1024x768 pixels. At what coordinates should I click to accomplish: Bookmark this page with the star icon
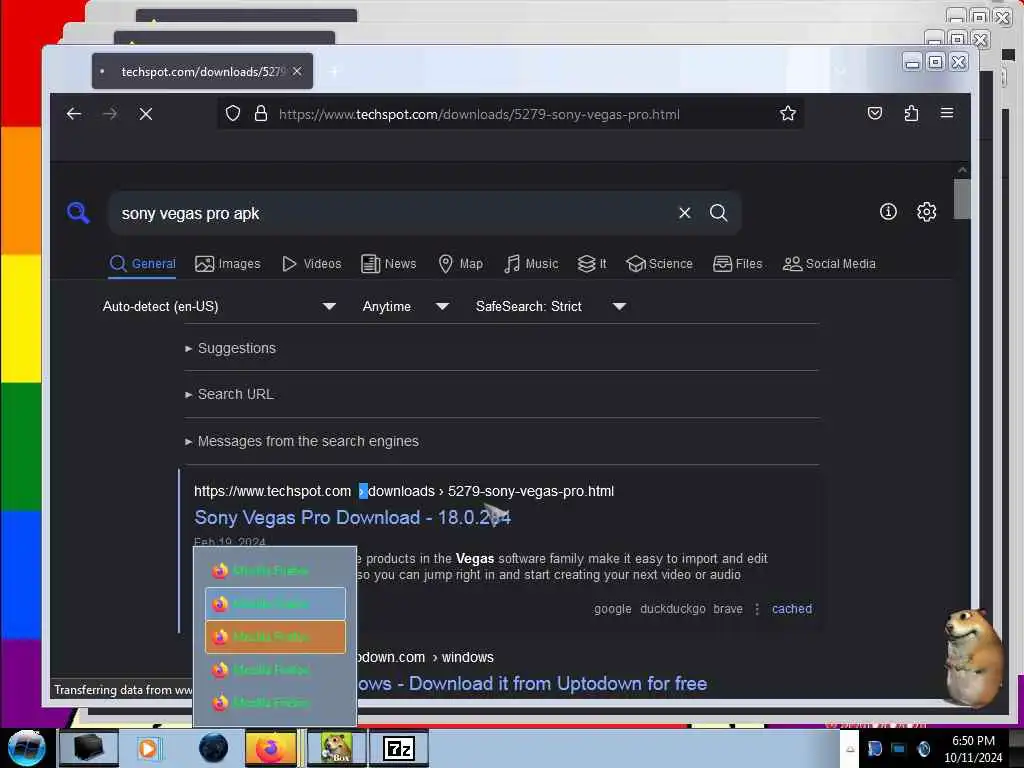click(788, 114)
